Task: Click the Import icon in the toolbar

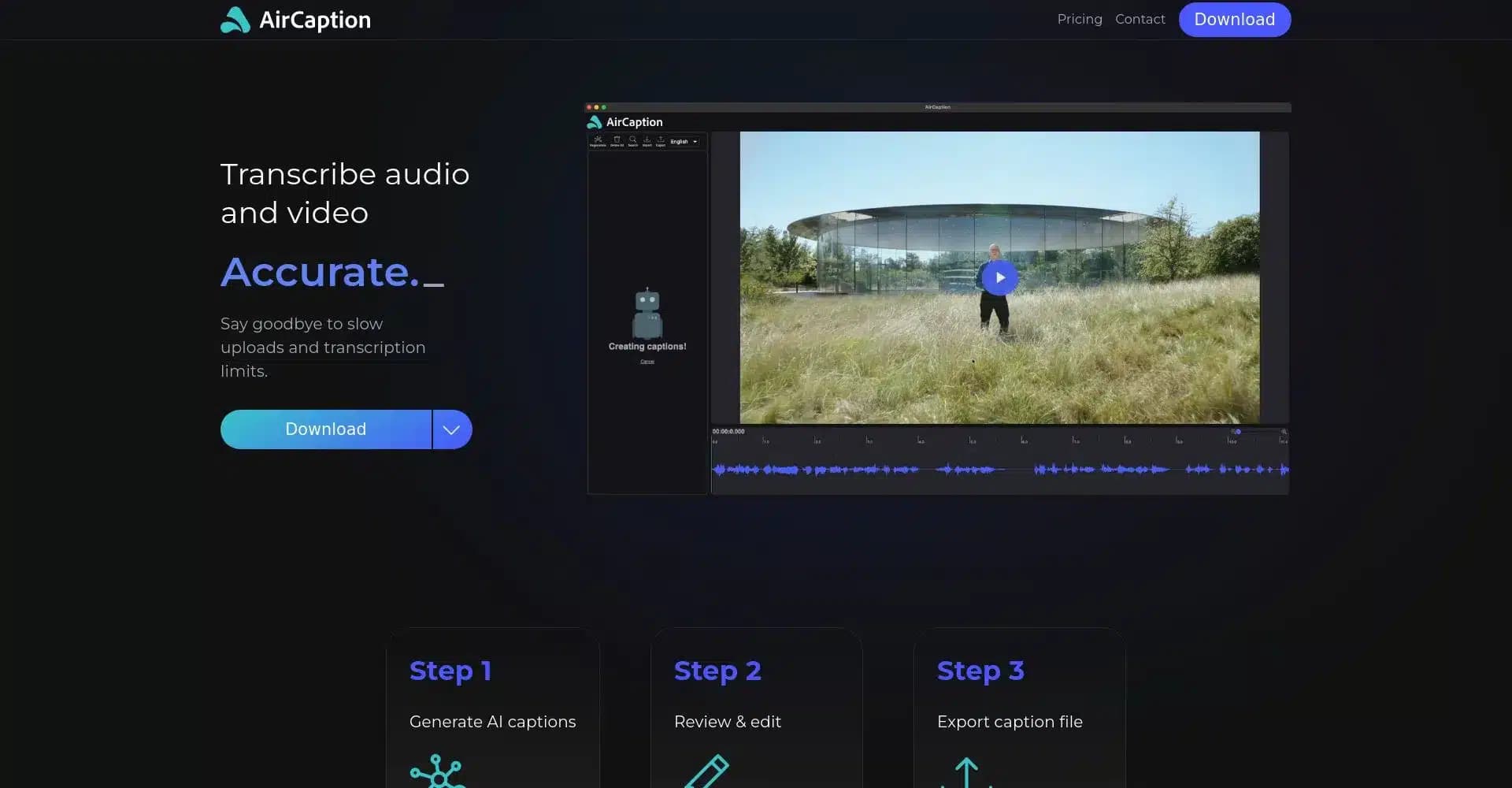Action: pyautogui.click(x=647, y=139)
